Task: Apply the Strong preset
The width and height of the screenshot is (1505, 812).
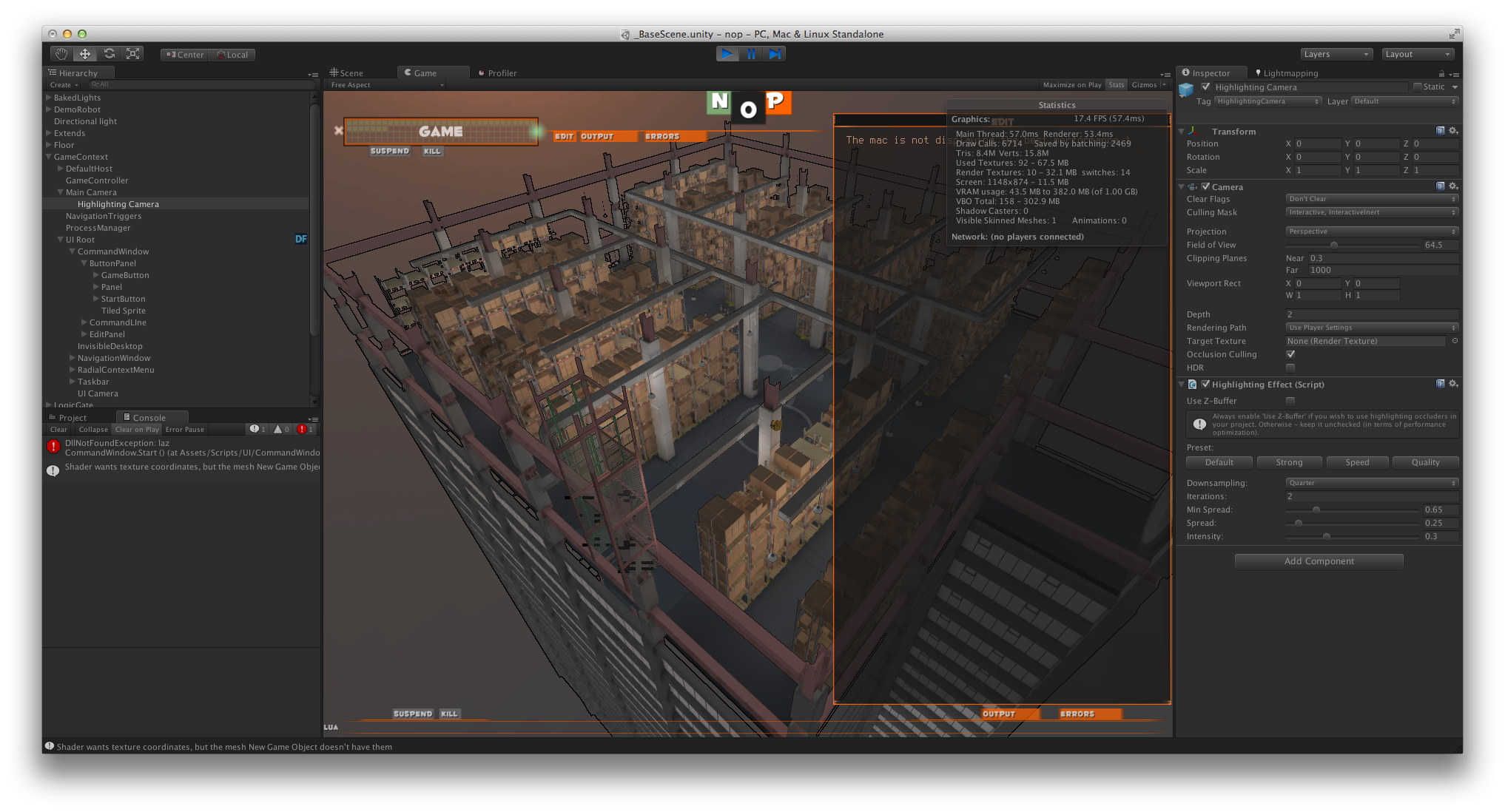Action: 1289,462
